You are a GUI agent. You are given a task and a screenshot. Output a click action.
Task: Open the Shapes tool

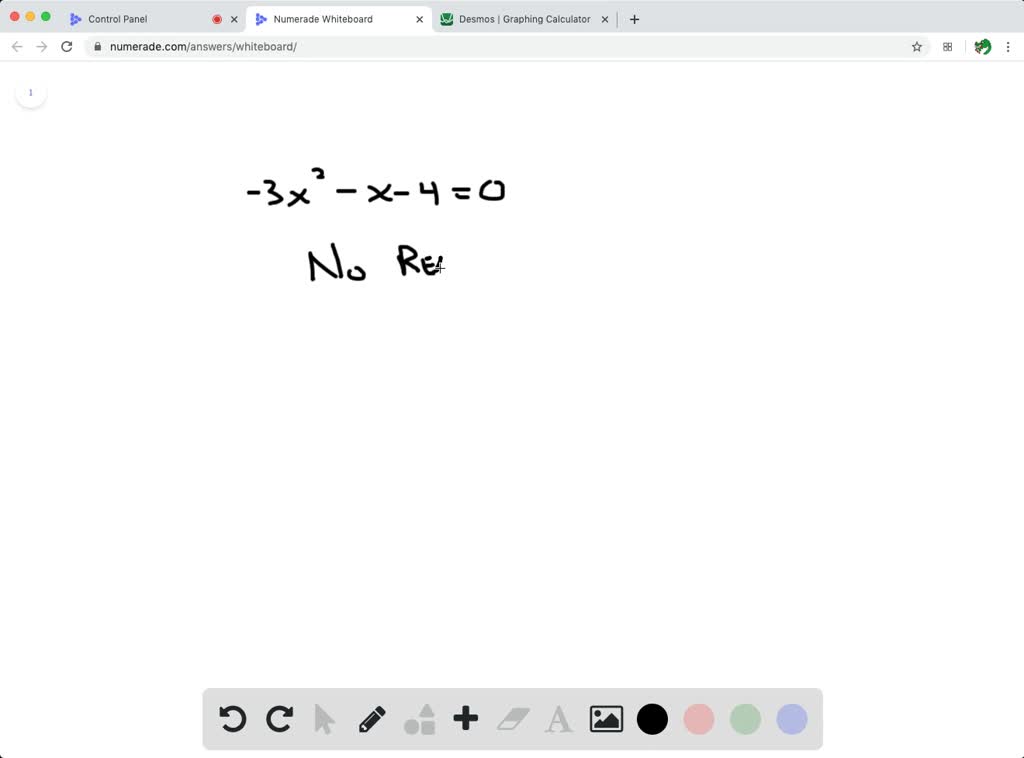419,719
